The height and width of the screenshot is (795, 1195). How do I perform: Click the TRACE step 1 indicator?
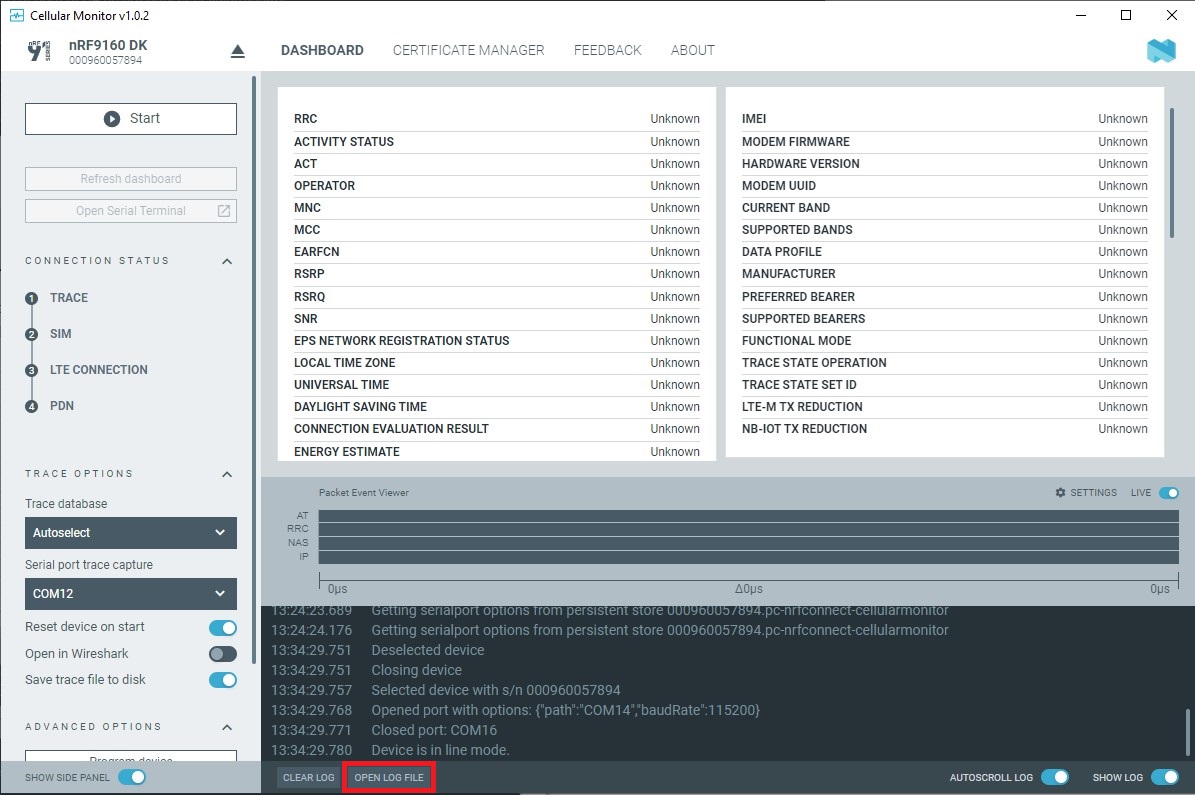pyautogui.click(x=31, y=298)
